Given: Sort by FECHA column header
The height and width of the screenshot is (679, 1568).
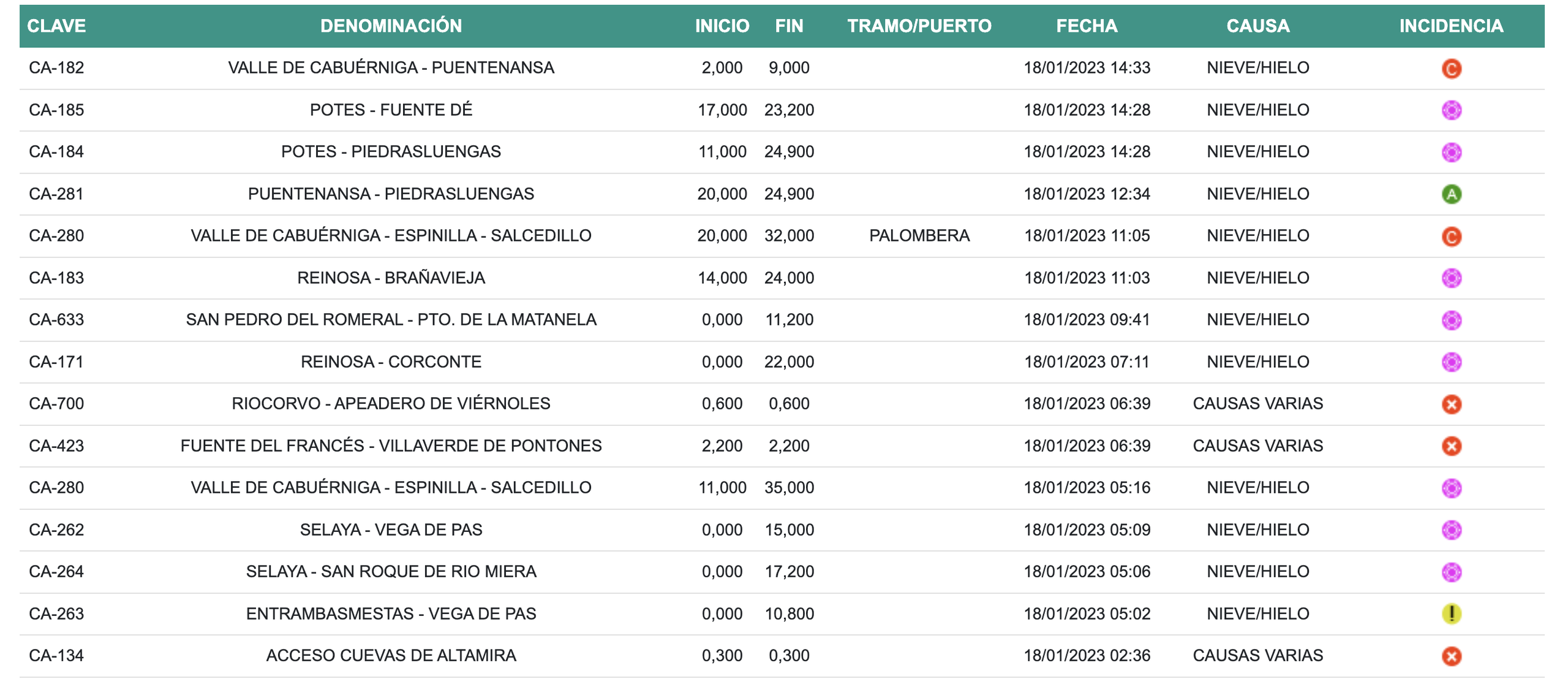Looking at the screenshot, I should (x=1087, y=26).
